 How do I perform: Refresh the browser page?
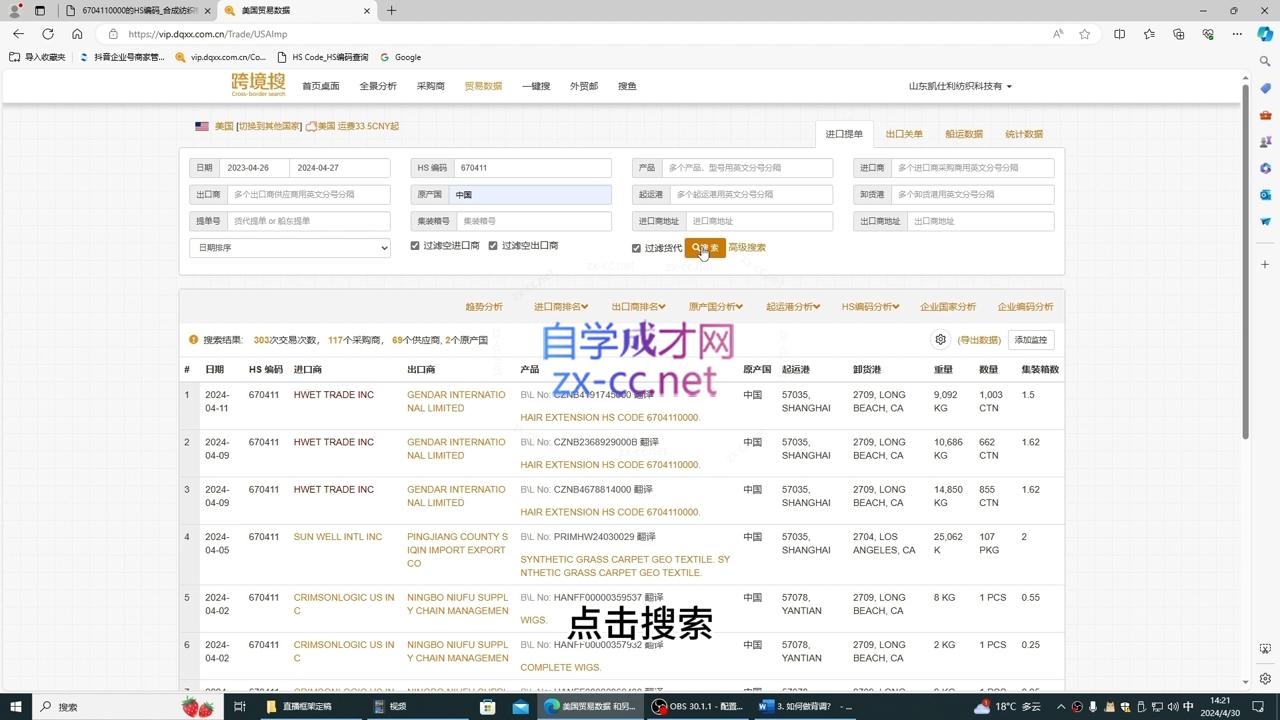coord(47,34)
